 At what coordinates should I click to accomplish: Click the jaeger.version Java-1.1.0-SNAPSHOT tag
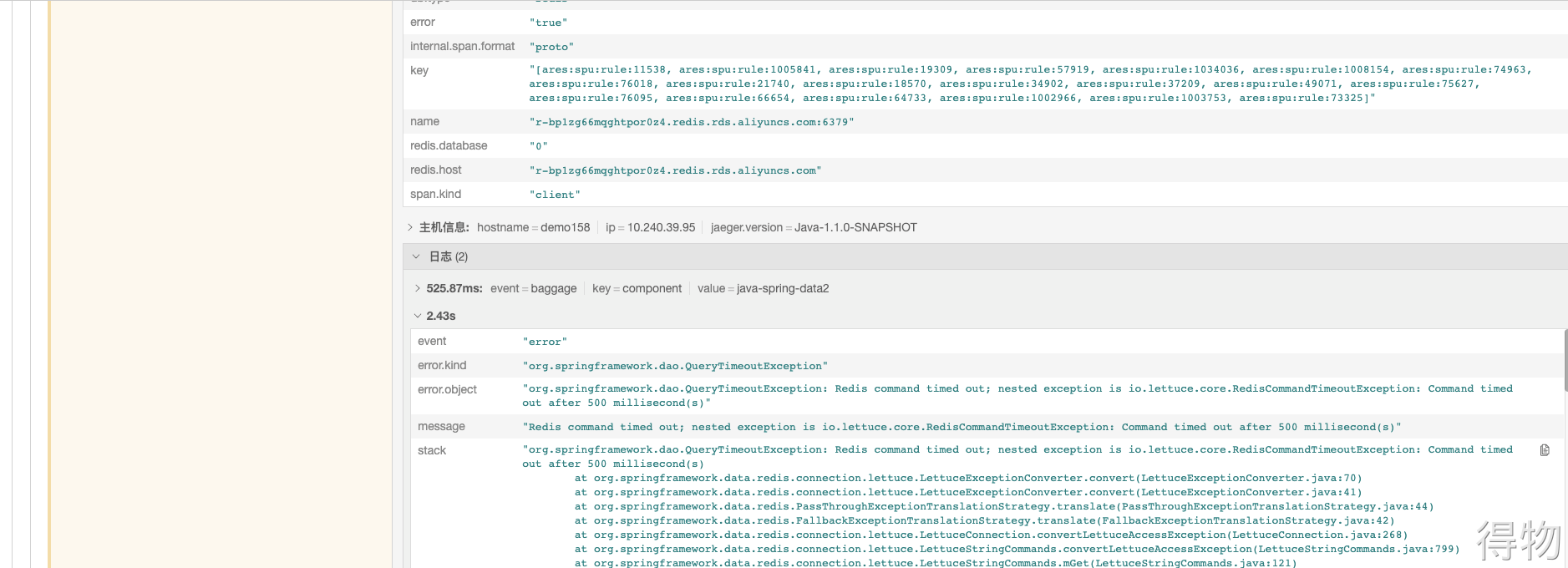(x=814, y=227)
